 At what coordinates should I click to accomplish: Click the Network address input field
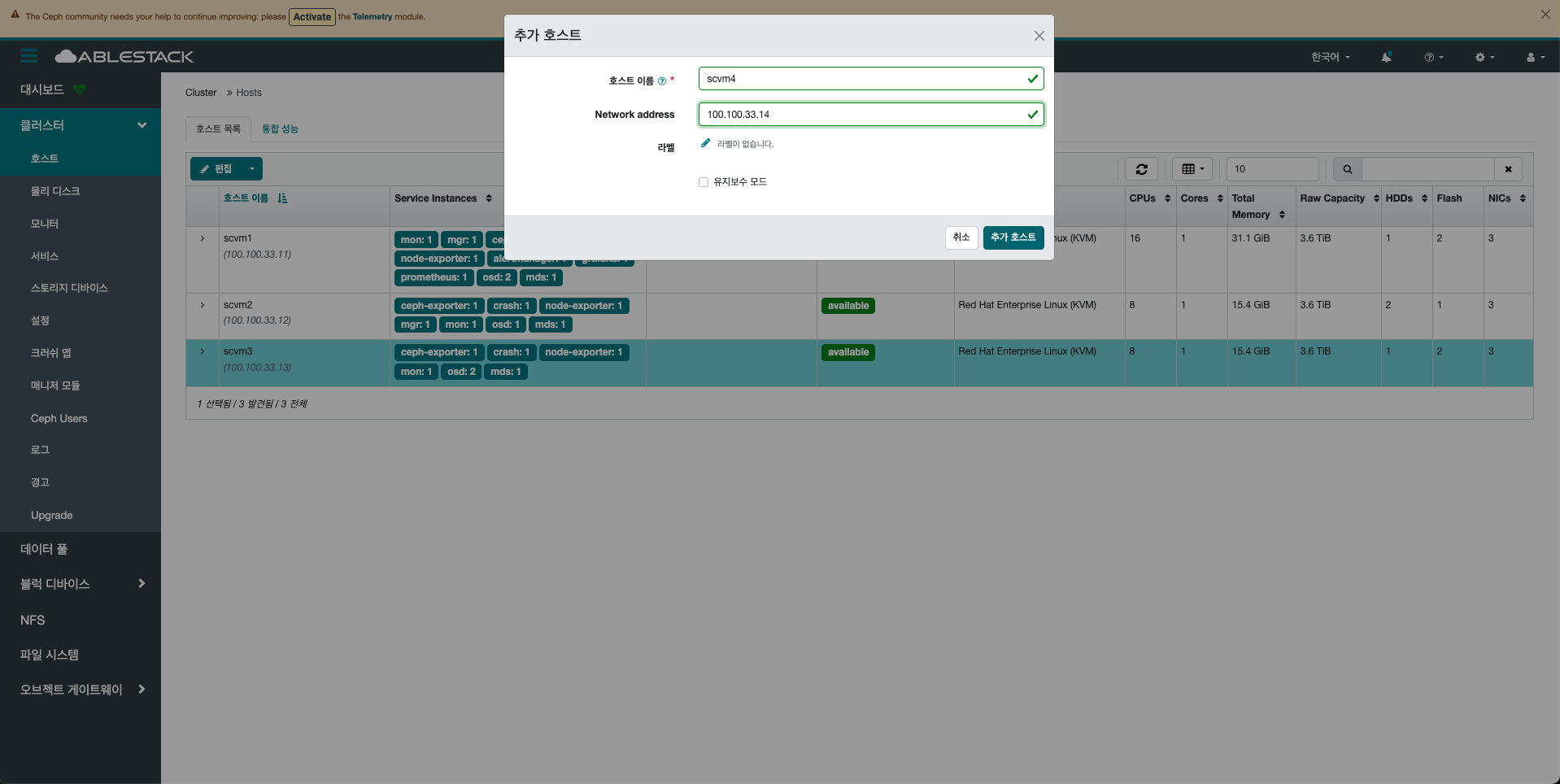(x=871, y=115)
